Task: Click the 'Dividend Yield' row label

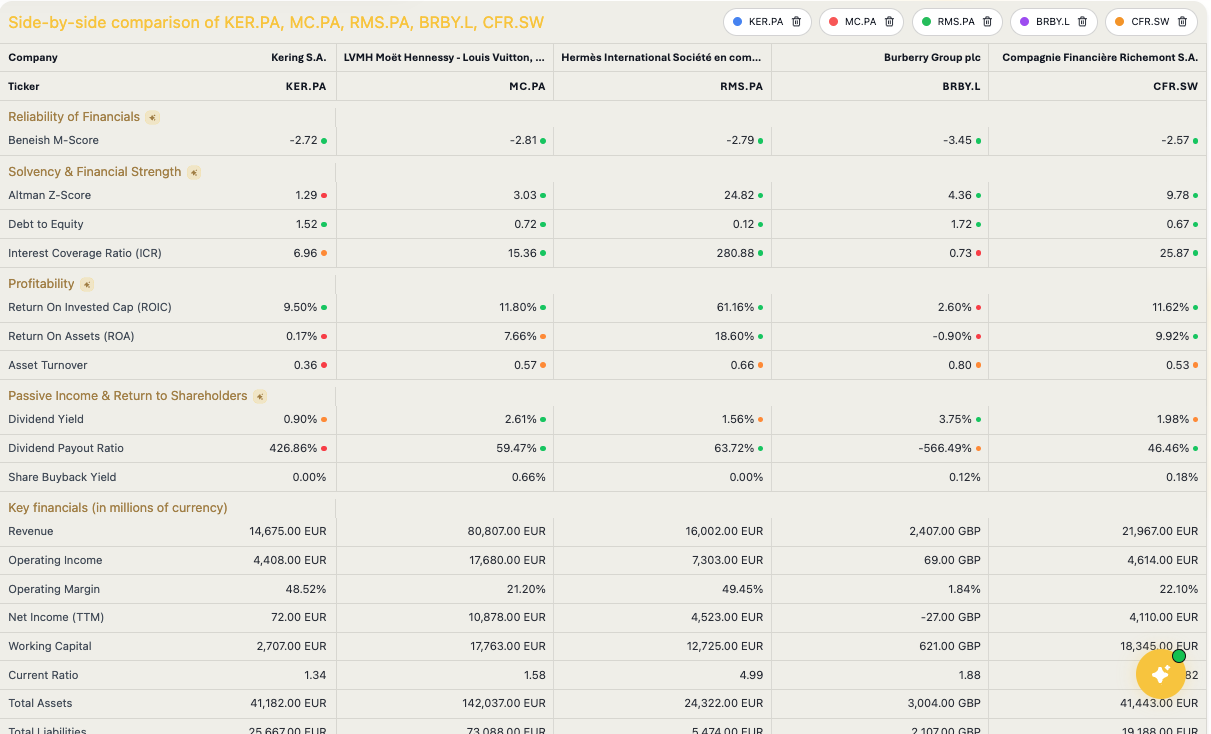Action: [46, 419]
